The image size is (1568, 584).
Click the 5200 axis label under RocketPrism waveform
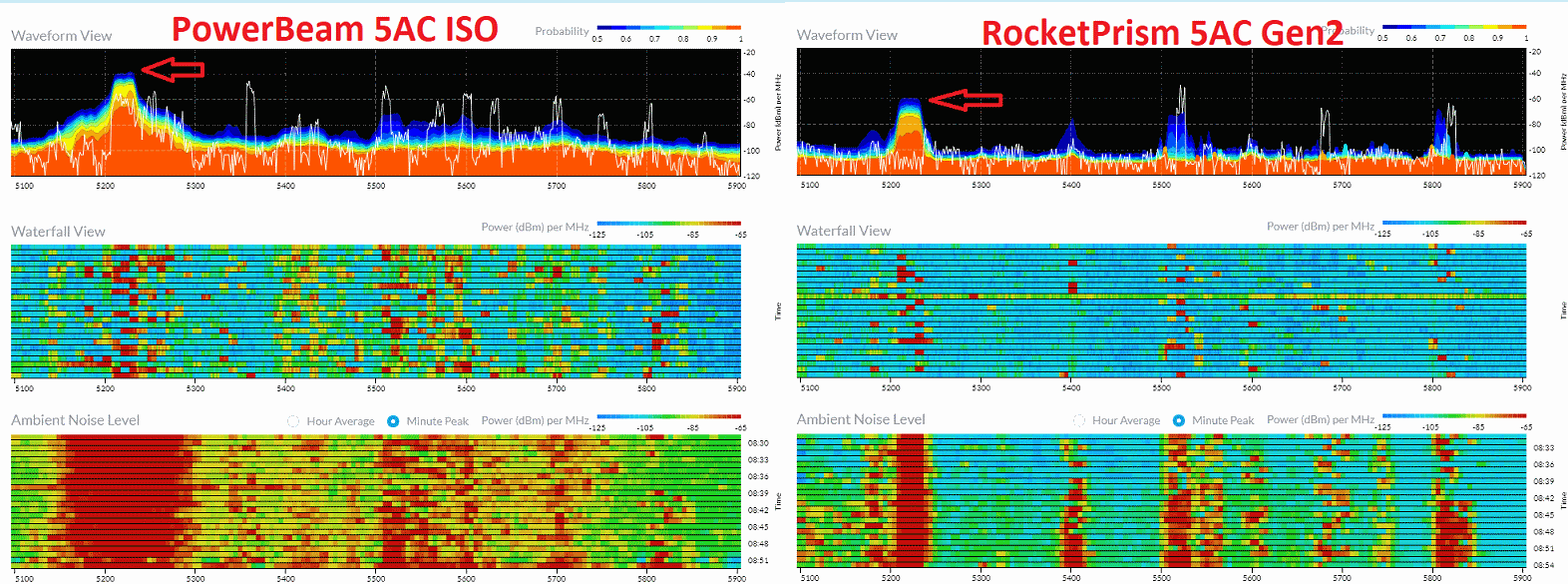tap(891, 185)
